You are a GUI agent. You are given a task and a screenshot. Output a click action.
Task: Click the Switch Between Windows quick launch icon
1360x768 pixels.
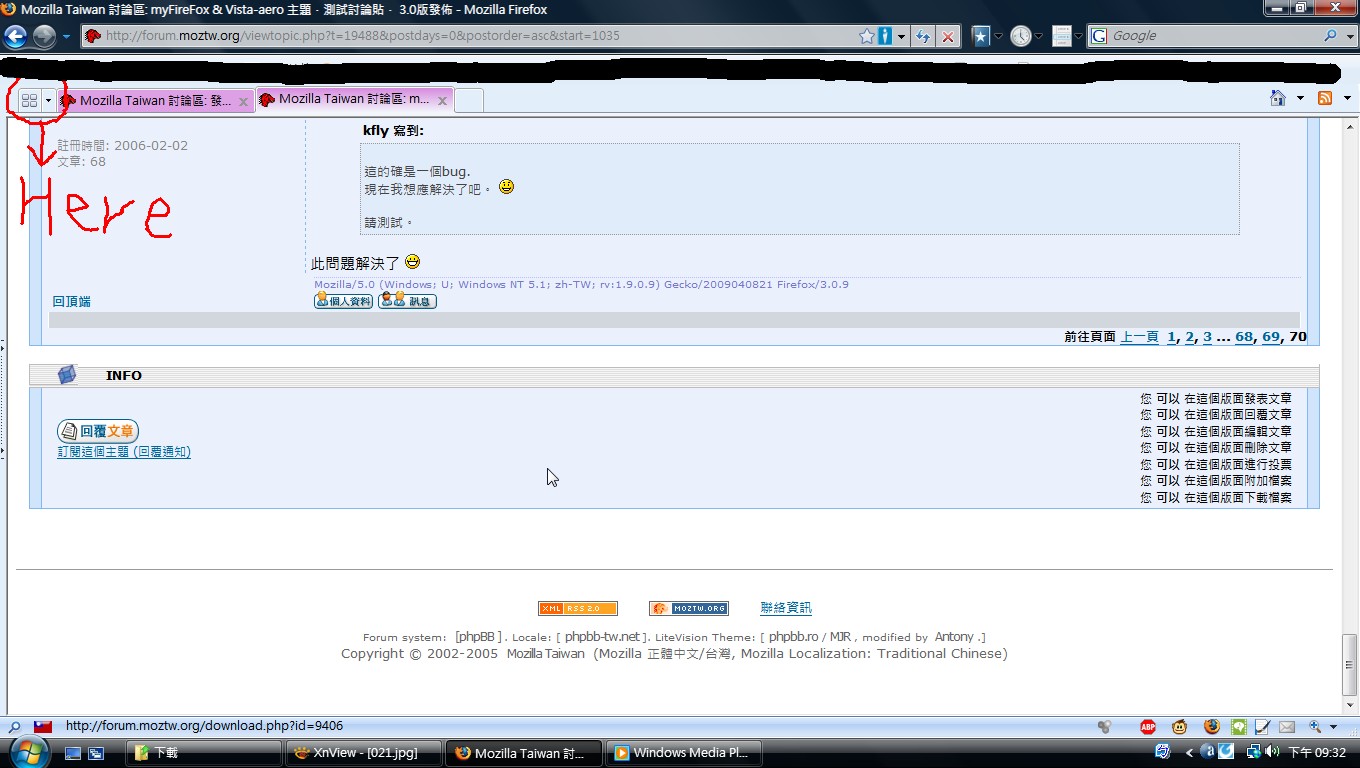96,753
